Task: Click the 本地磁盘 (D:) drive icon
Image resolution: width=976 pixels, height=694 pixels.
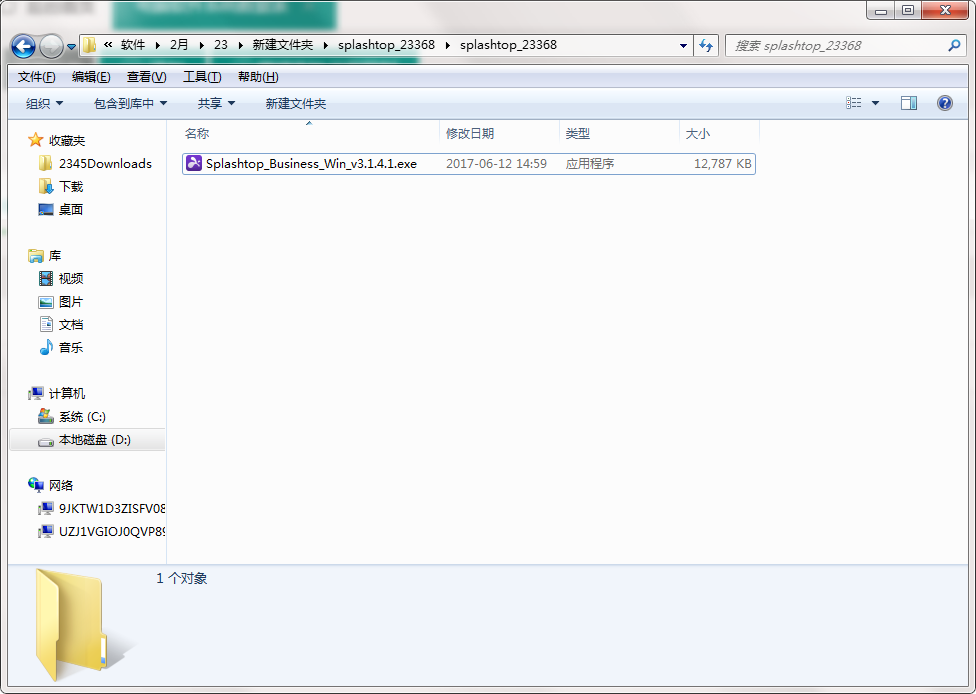Action: coord(45,441)
